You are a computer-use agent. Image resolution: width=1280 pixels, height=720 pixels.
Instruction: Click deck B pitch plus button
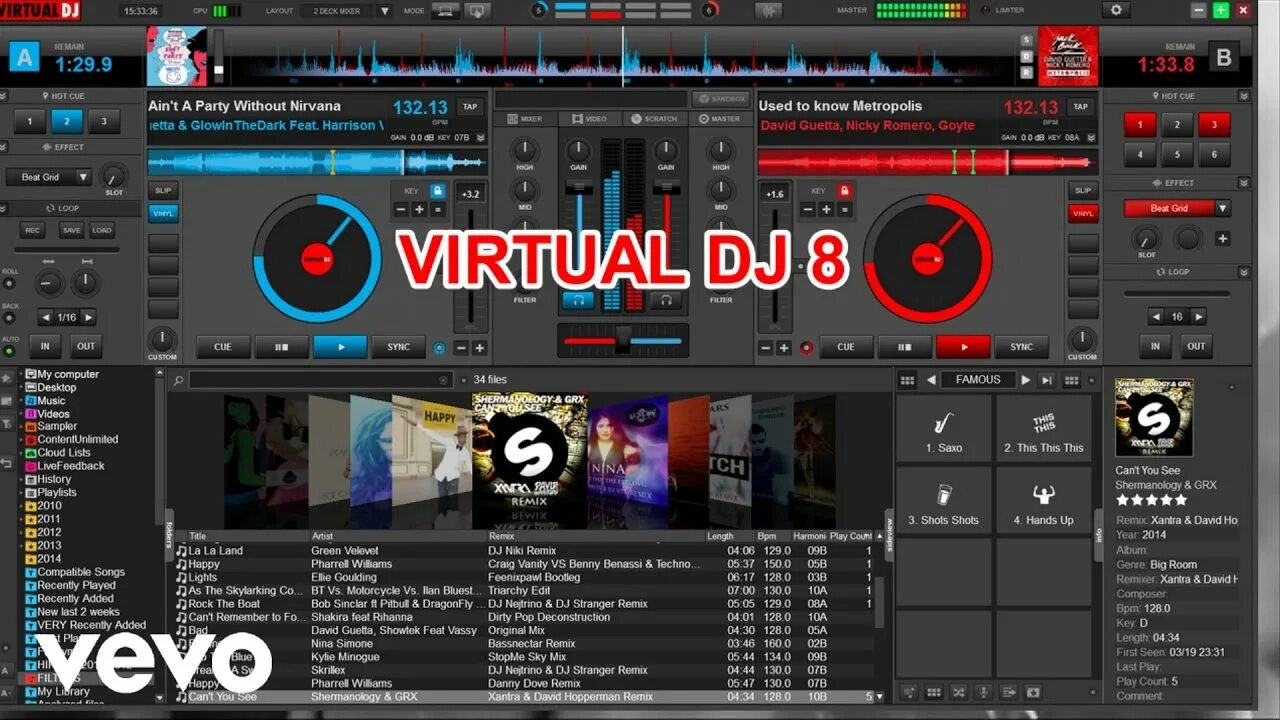click(783, 348)
